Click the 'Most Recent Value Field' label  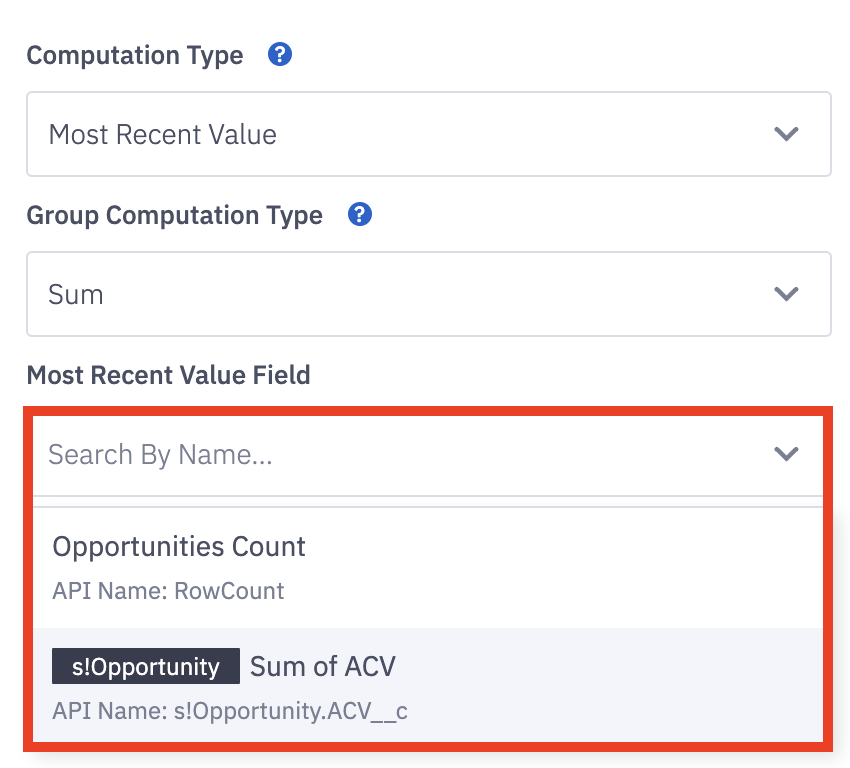tap(168, 375)
